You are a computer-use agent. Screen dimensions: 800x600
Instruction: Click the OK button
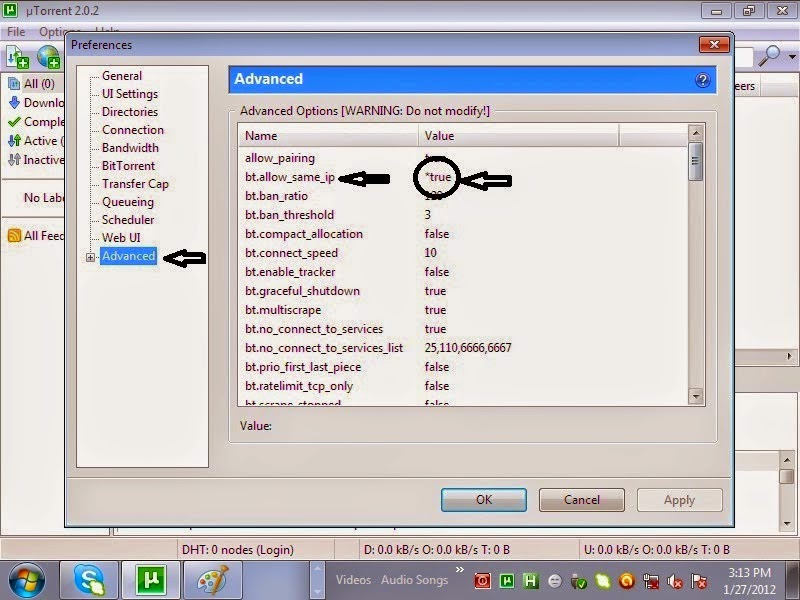point(484,499)
